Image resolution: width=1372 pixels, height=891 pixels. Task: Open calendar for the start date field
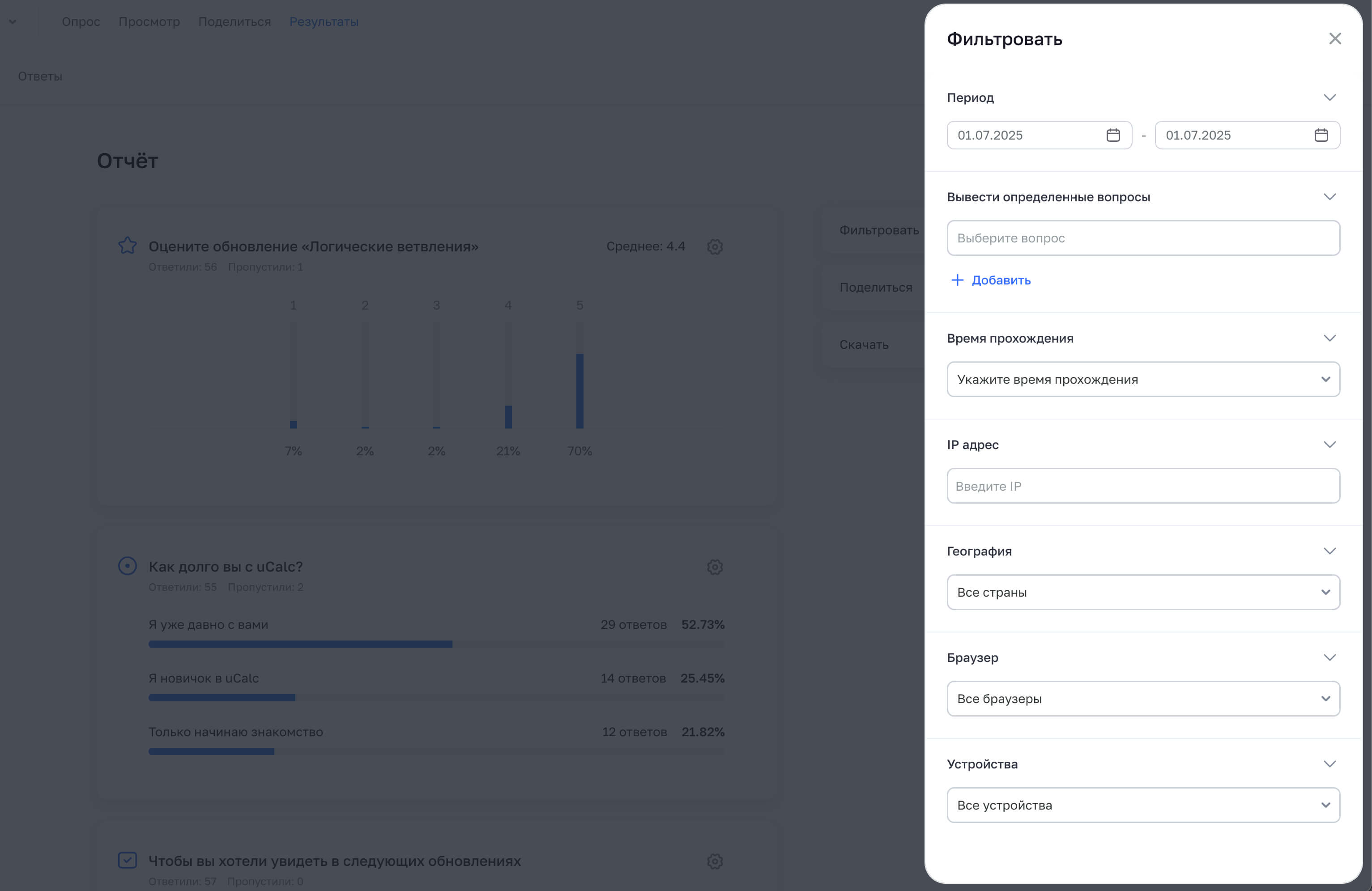(1112, 135)
